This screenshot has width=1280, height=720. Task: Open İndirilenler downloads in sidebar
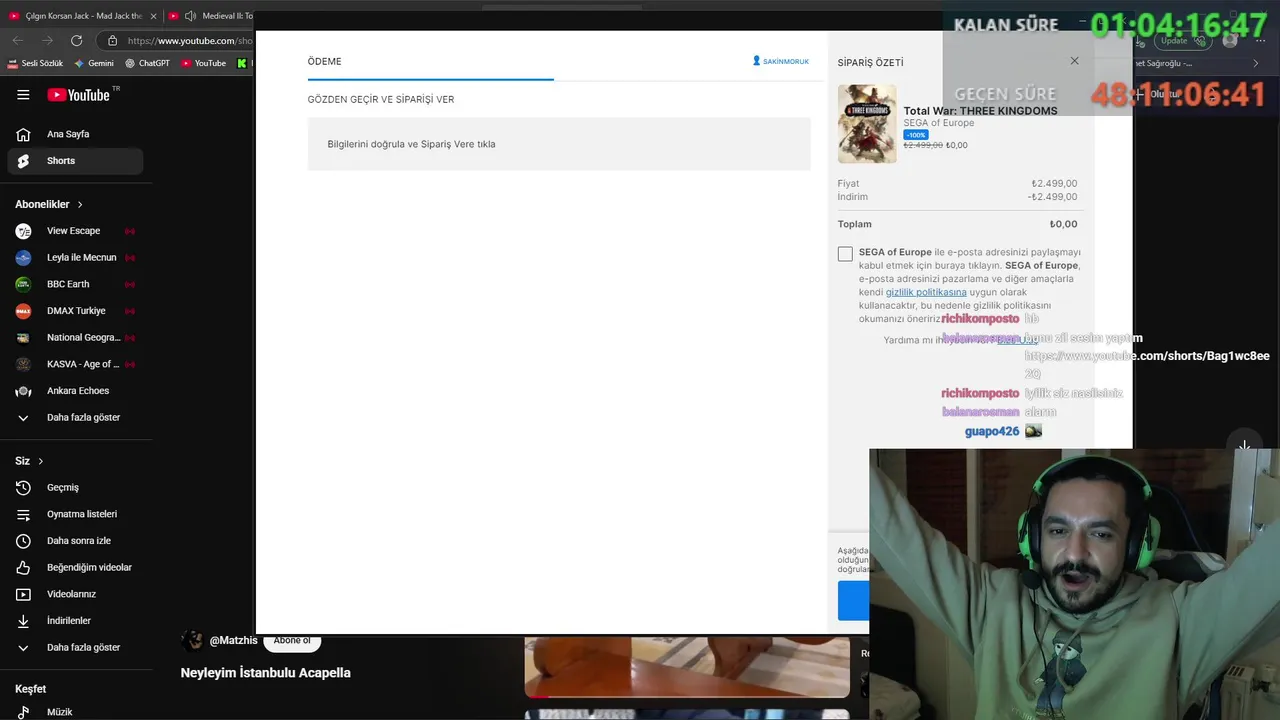tap(75, 621)
